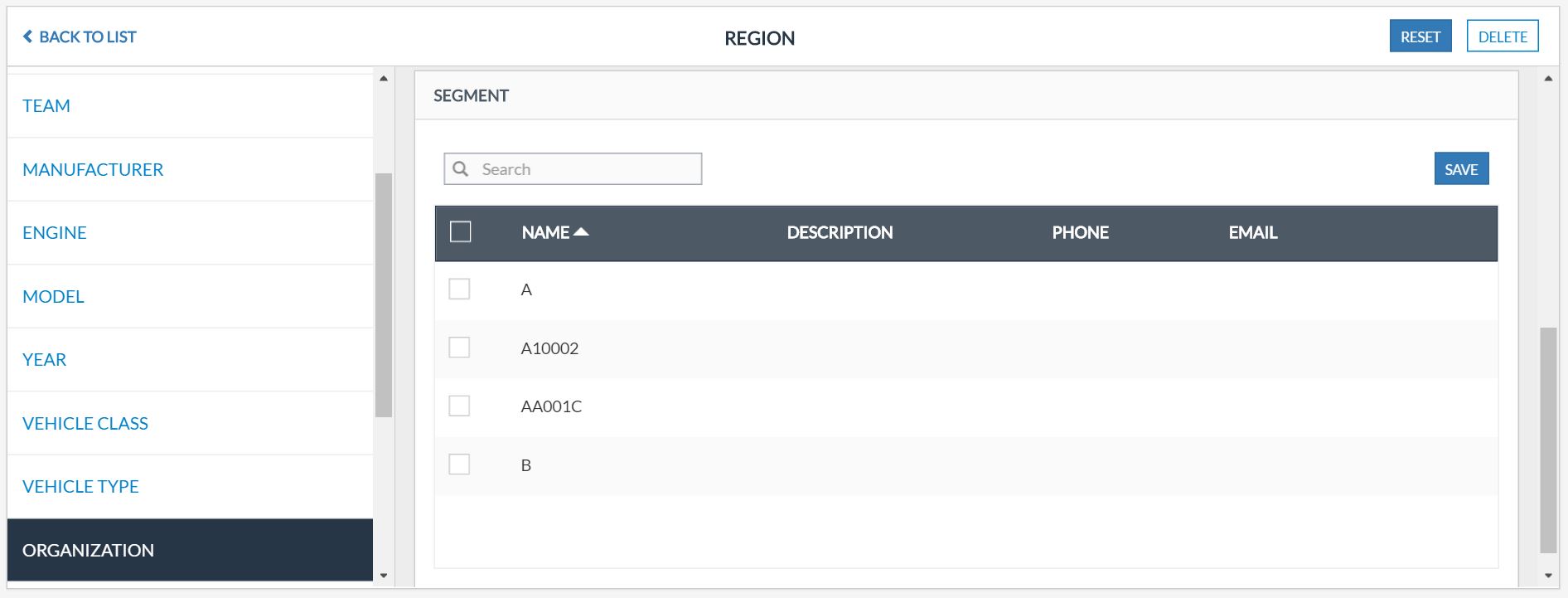Viewport: 1568px width, 598px height.
Task: Click sidebar scroll up arrow
Action: [x=383, y=79]
